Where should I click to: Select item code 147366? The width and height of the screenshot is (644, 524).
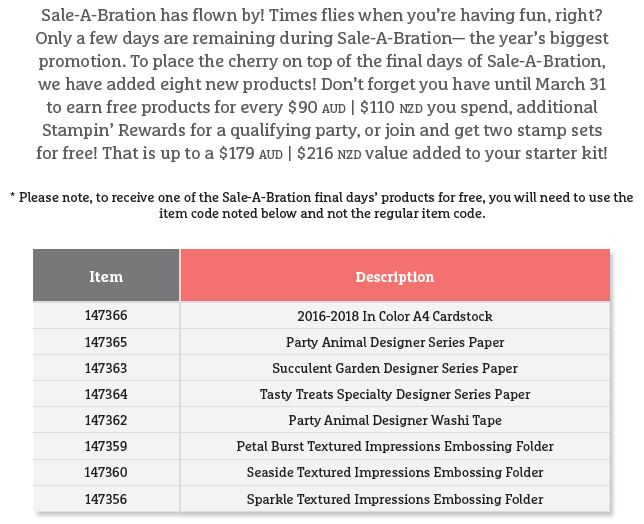pos(106,316)
